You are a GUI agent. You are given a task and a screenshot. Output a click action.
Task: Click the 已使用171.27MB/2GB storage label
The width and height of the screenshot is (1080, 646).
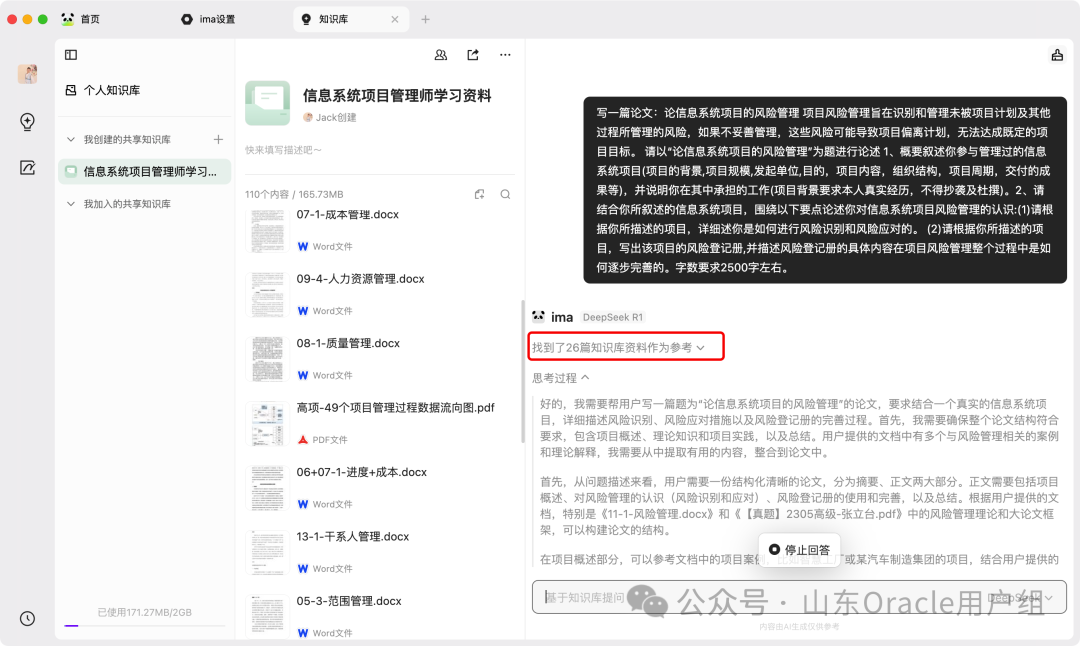coord(145,612)
